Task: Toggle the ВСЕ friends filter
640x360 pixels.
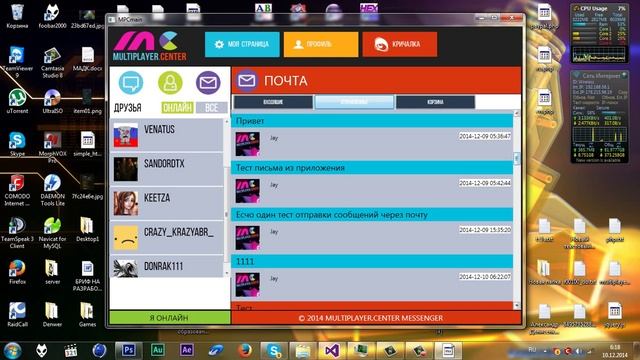Action: pos(211,108)
